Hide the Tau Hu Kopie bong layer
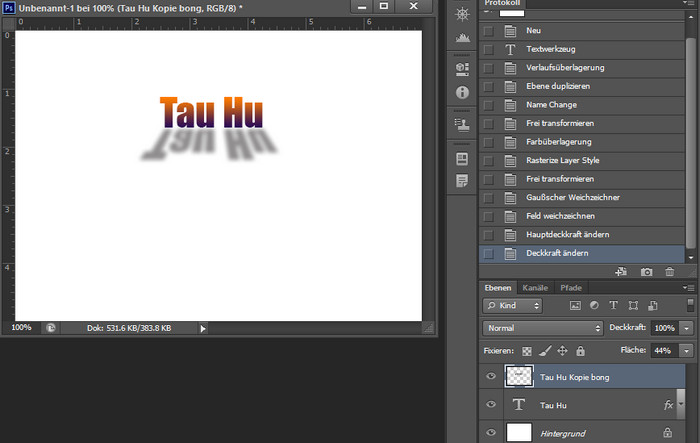Screen dimensions: 700x443 click(x=491, y=376)
